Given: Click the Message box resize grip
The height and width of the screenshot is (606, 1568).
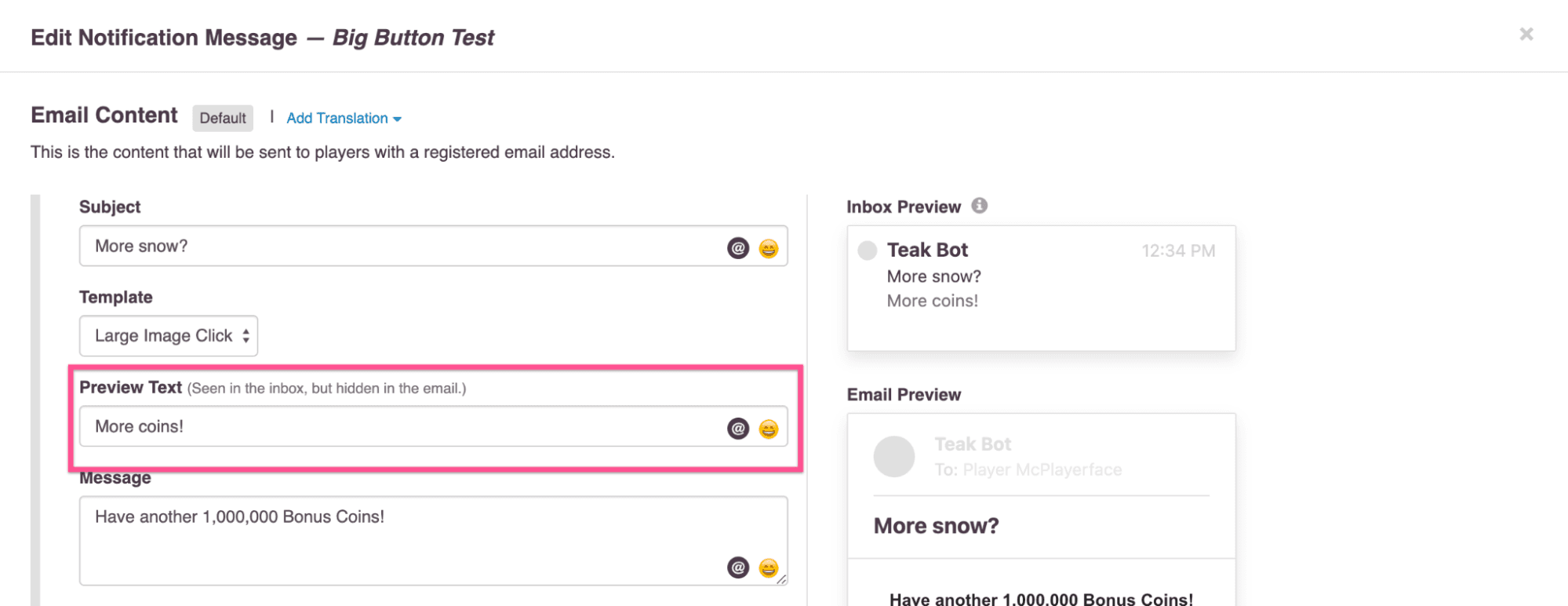Looking at the screenshot, I should [781, 579].
